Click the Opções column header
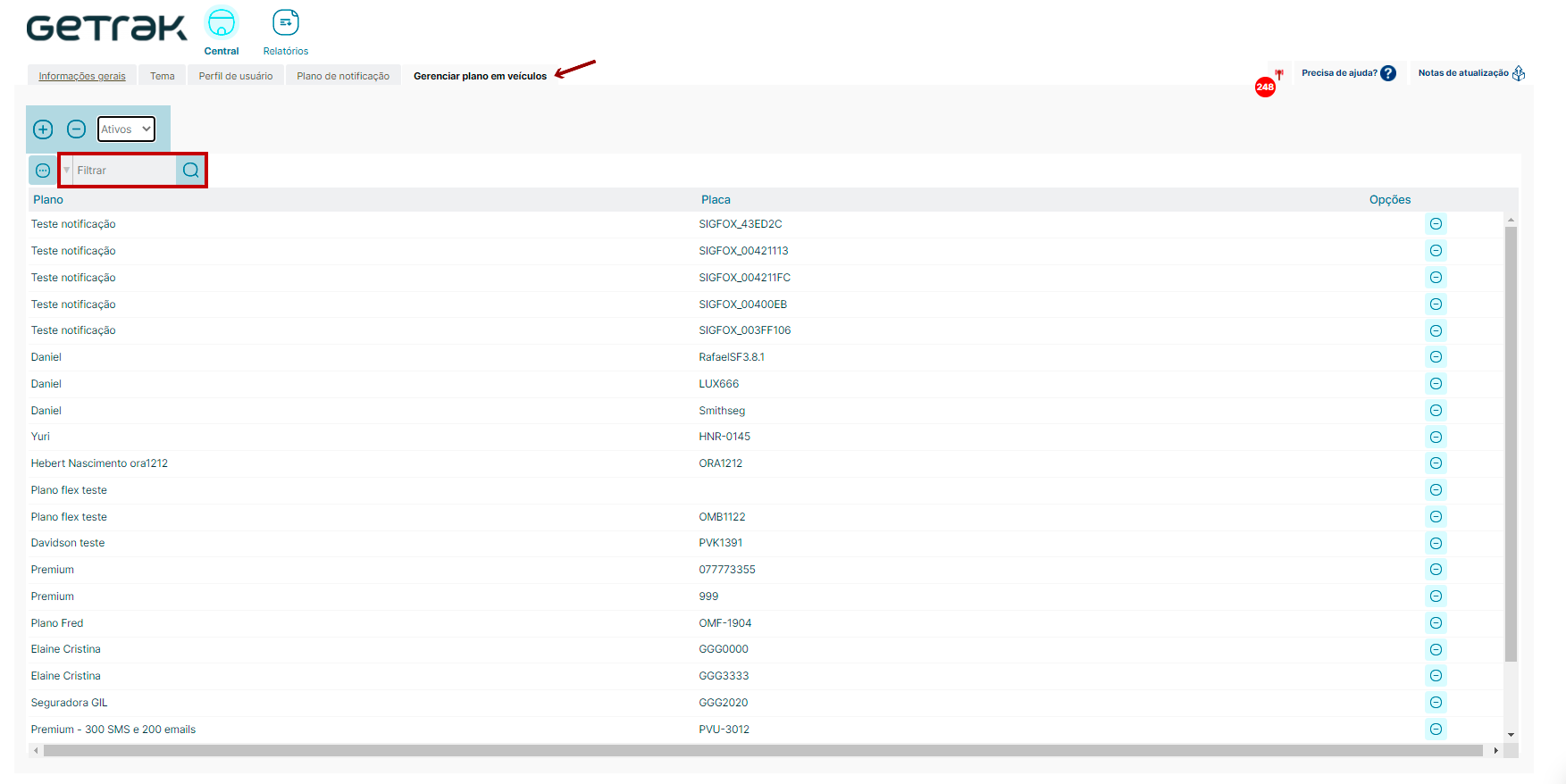The image size is (1566, 784). [x=1390, y=200]
